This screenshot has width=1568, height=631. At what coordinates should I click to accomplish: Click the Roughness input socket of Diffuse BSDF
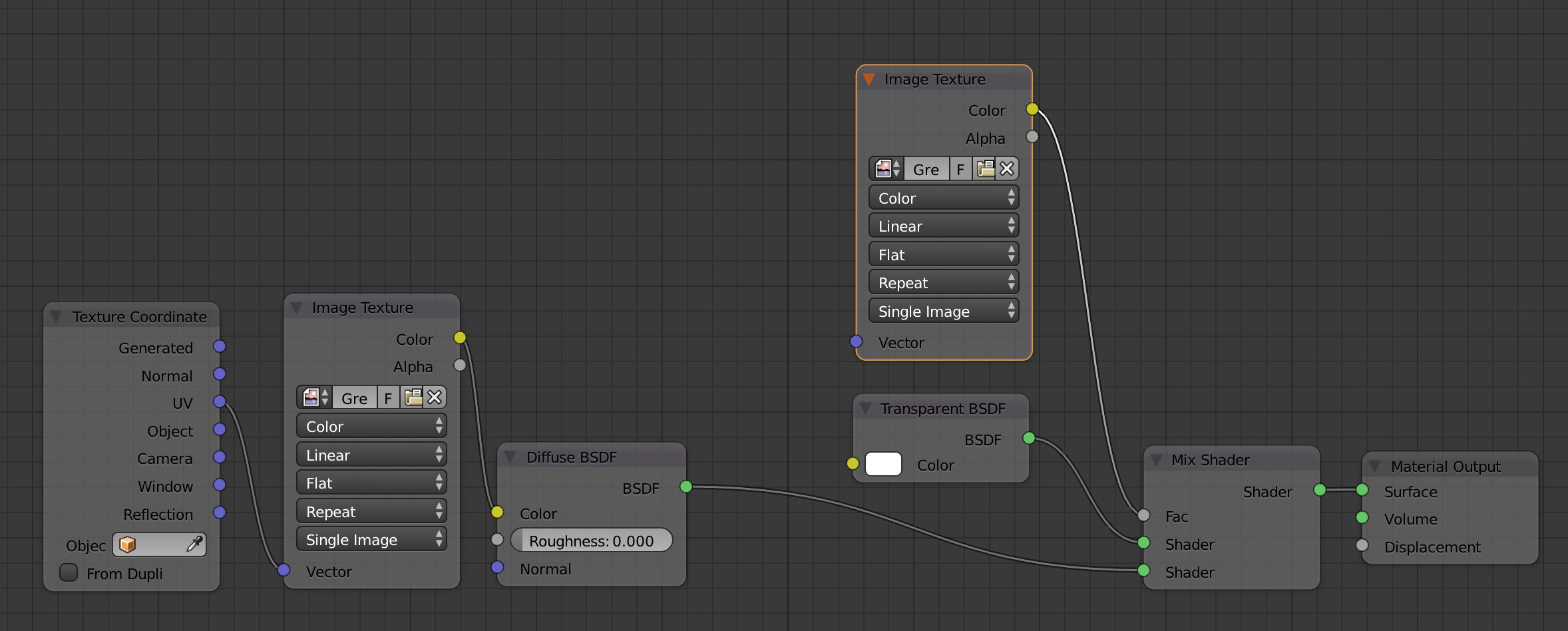tap(497, 539)
